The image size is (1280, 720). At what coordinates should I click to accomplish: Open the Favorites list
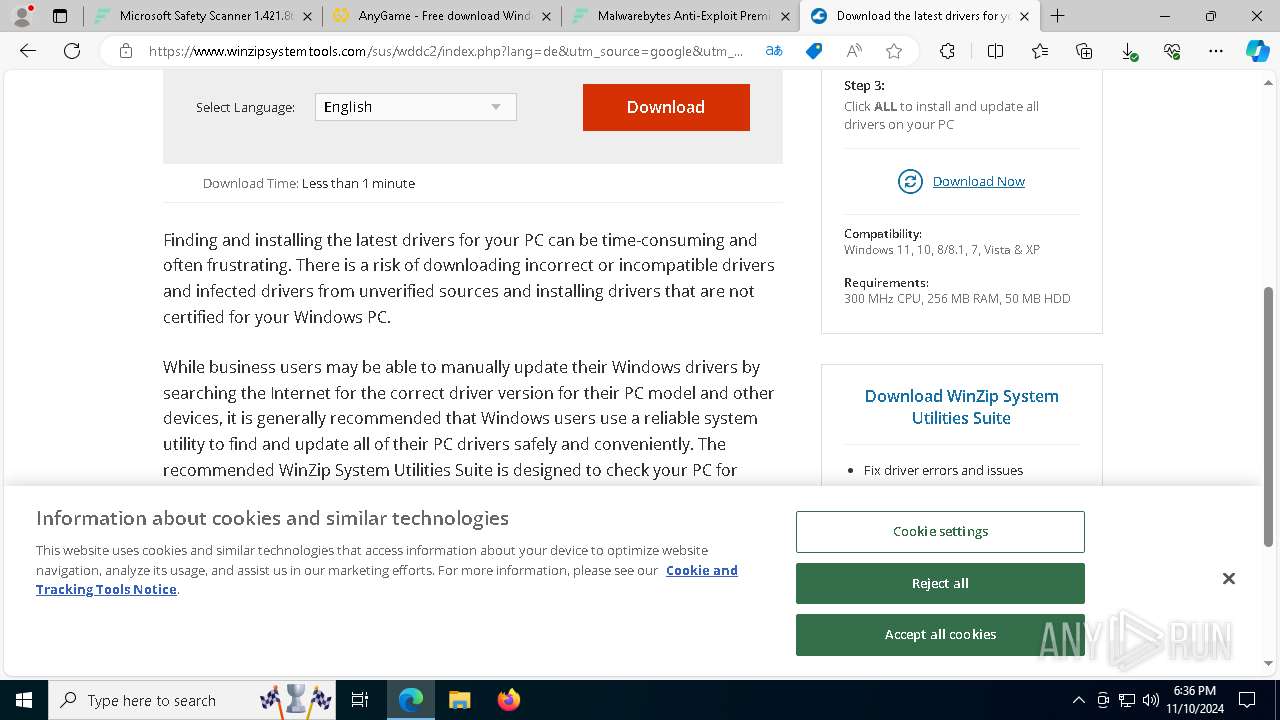coord(1040,51)
